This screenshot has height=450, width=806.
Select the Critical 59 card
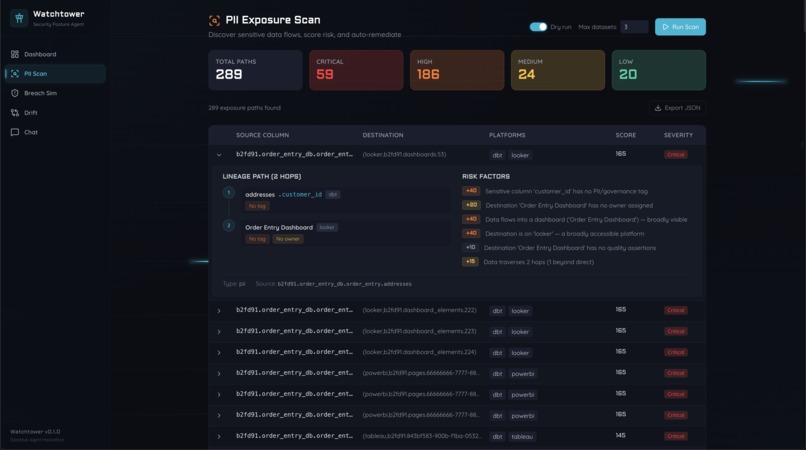[356, 70]
